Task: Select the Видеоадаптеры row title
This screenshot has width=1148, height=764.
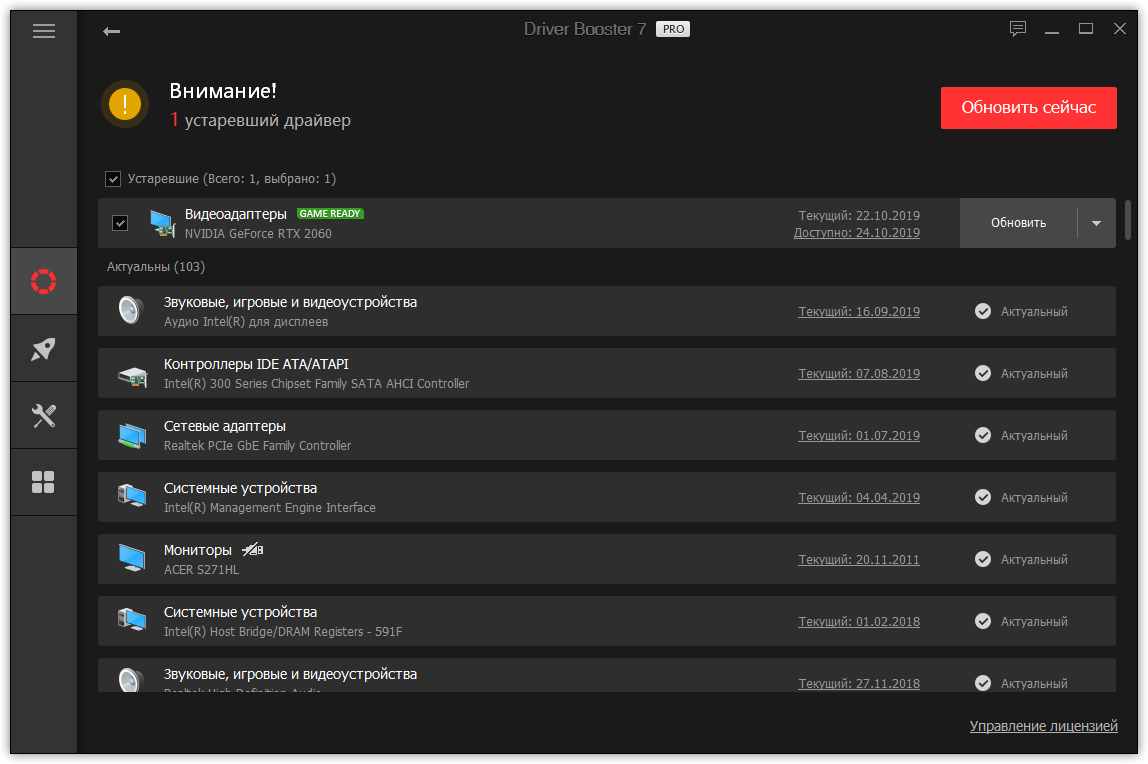Action: (236, 214)
